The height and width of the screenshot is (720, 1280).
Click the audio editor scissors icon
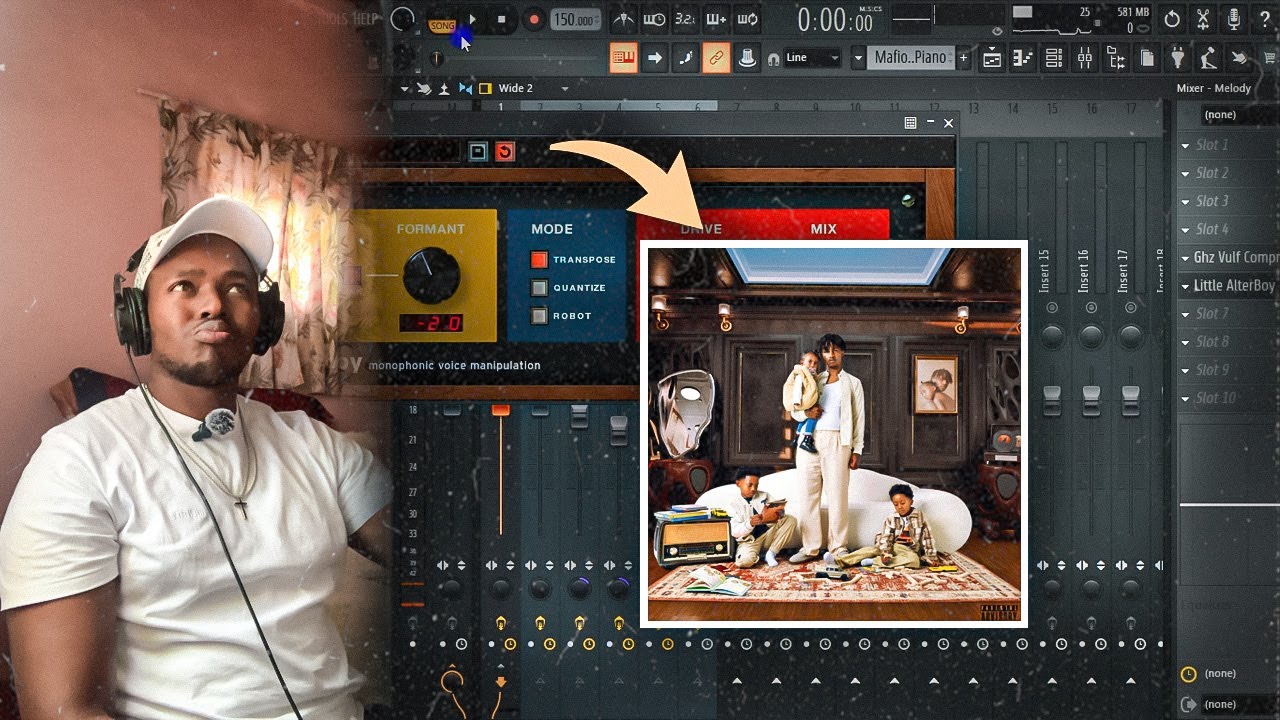(x=1203, y=19)
